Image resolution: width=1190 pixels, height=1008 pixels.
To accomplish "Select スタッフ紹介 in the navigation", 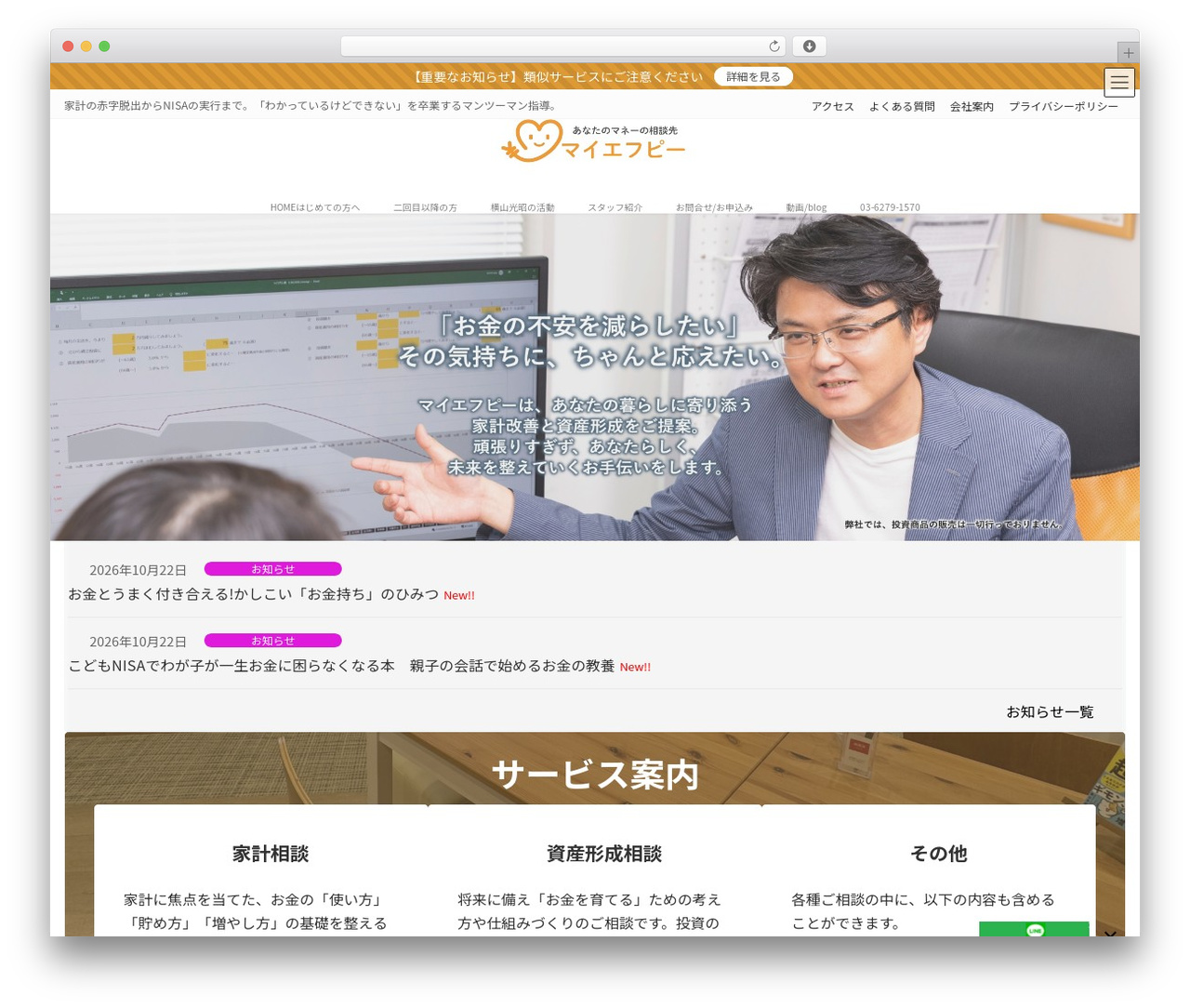I will tap(615, 207).
